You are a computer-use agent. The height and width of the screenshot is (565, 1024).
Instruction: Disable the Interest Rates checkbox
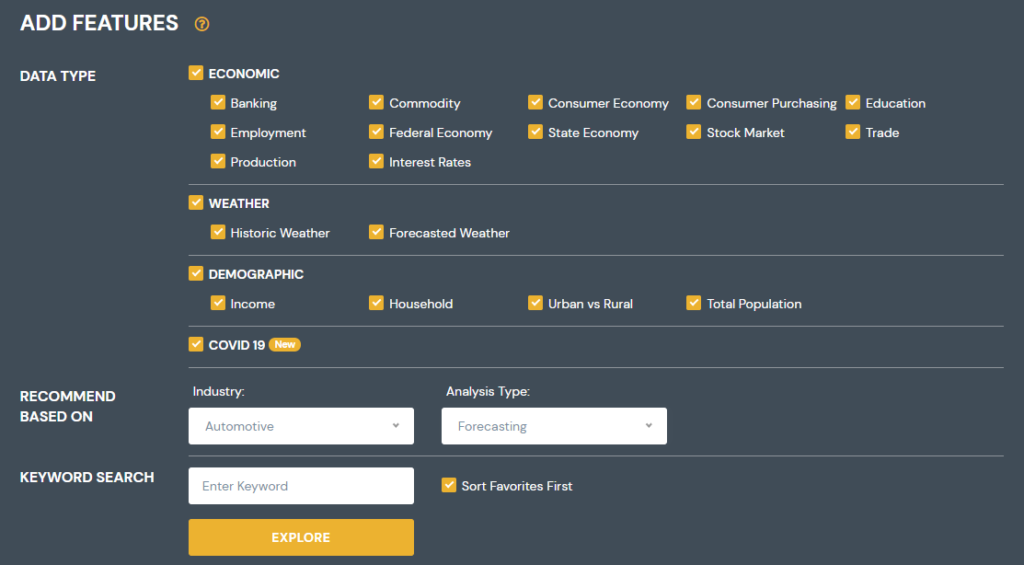pos(376,161)
